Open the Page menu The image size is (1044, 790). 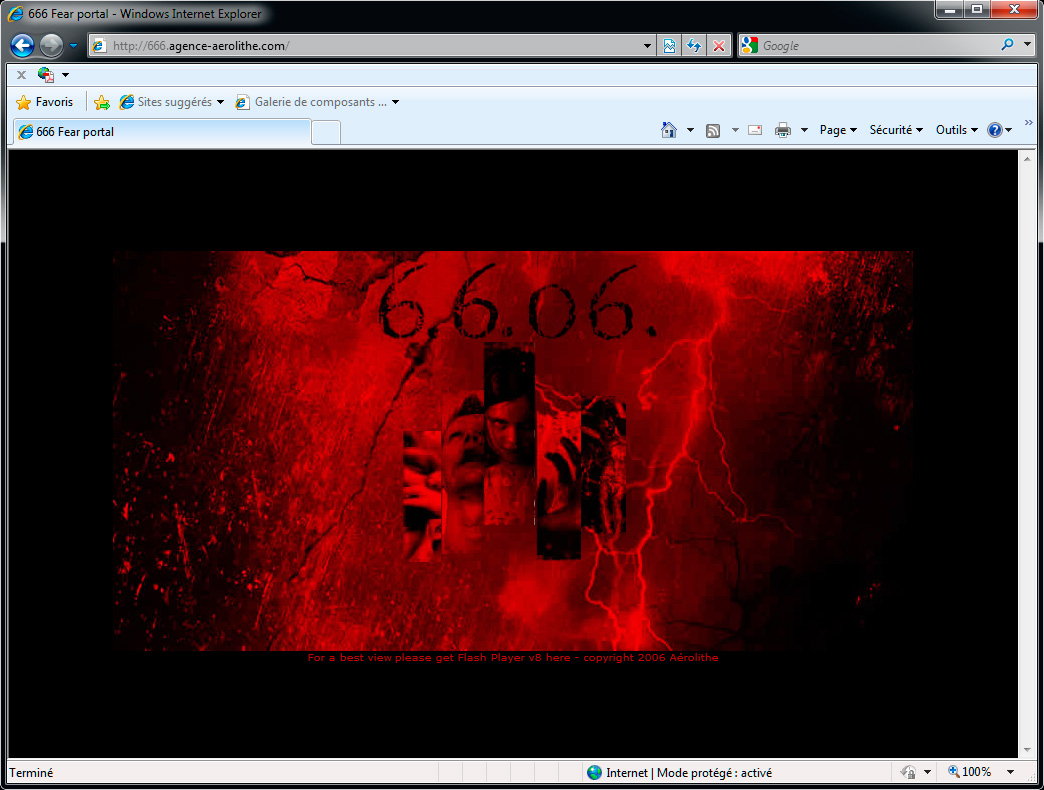coord(837,130)
